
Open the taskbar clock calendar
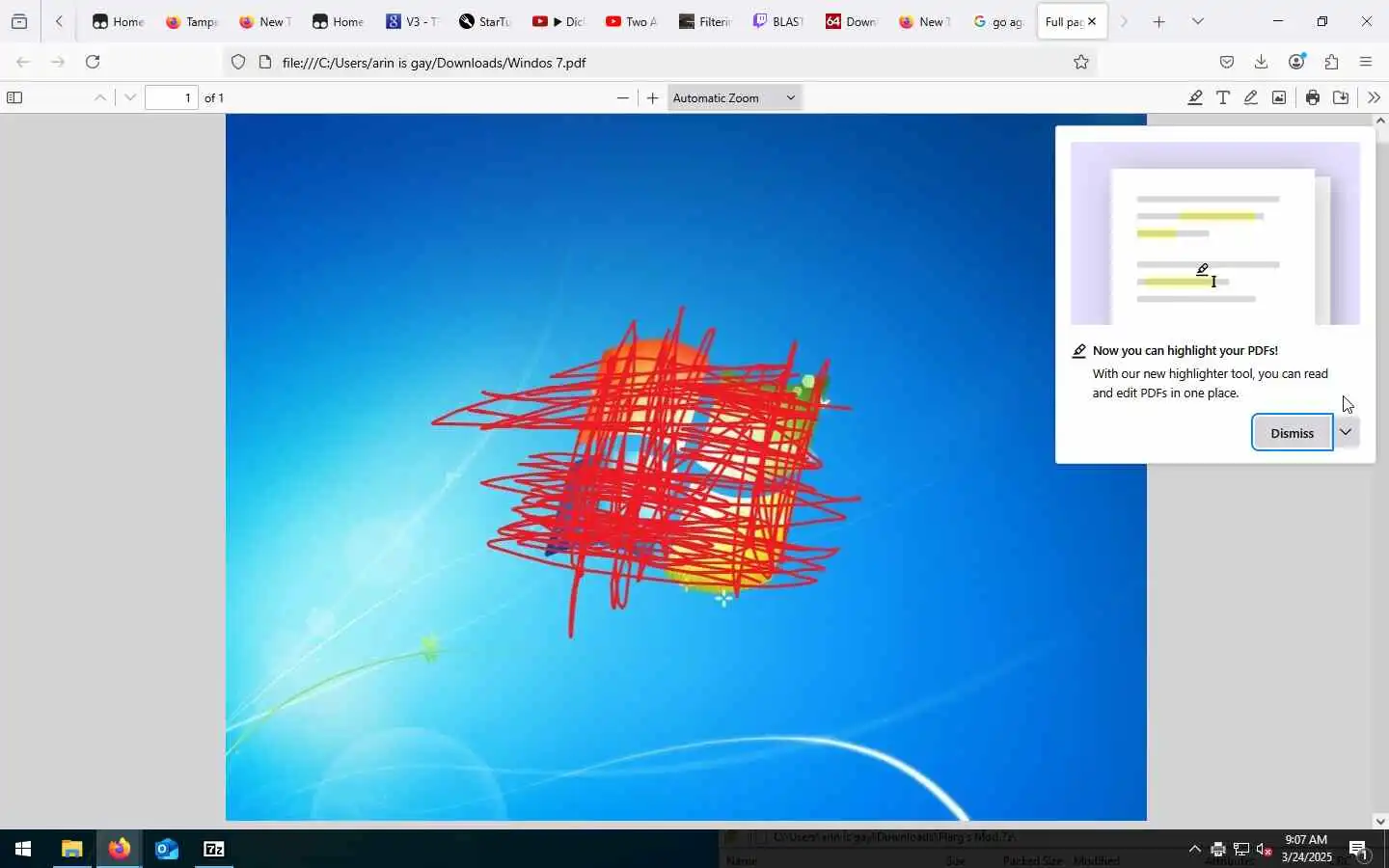pyautogui.click(x=1306, y=849)
